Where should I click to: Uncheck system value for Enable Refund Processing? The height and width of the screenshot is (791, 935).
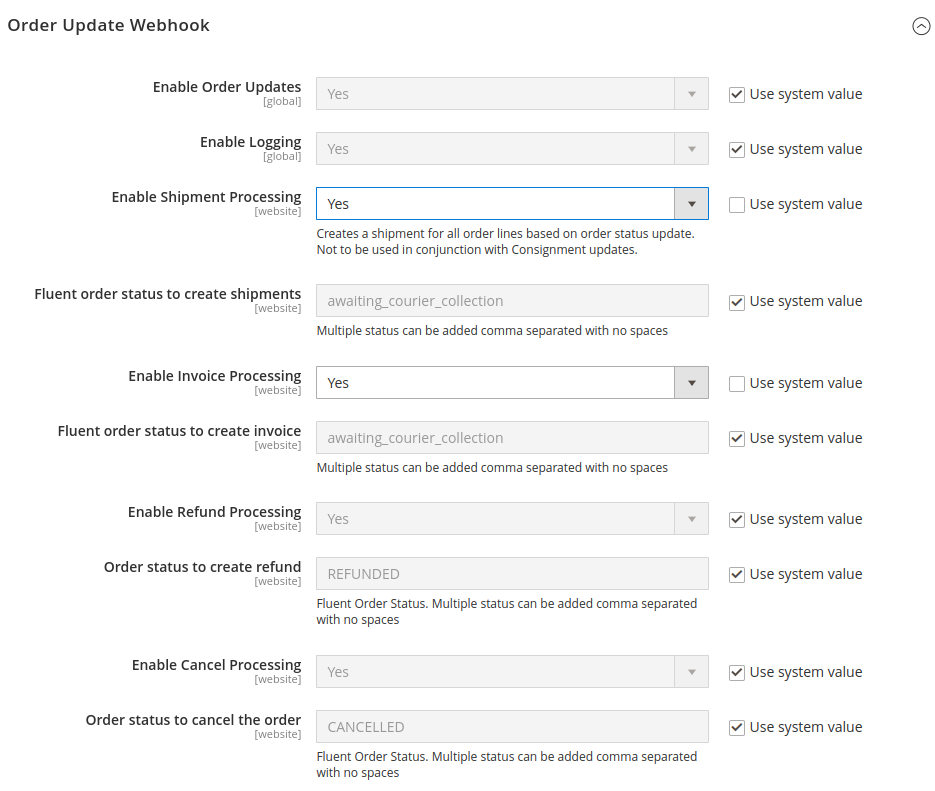737,520
